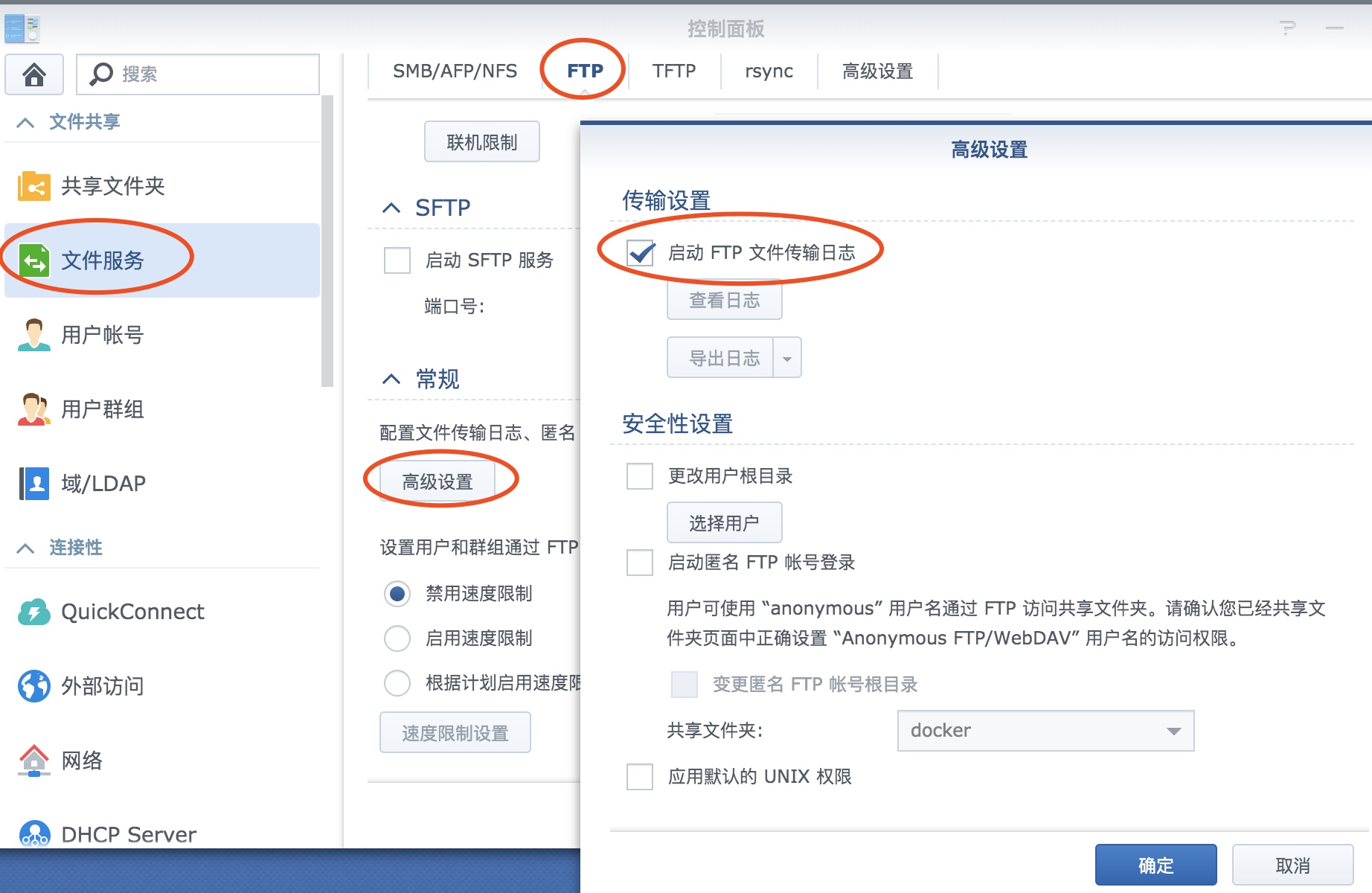The width and height of the screenshot is (1372, 893).
Task: Click the 安全性设置 section heading
Action: click(678, 424)
